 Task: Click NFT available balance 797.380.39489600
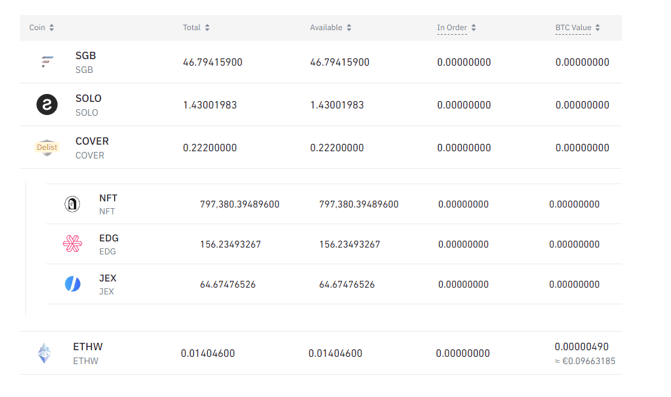pyautogui.click(x=359, y=204)
